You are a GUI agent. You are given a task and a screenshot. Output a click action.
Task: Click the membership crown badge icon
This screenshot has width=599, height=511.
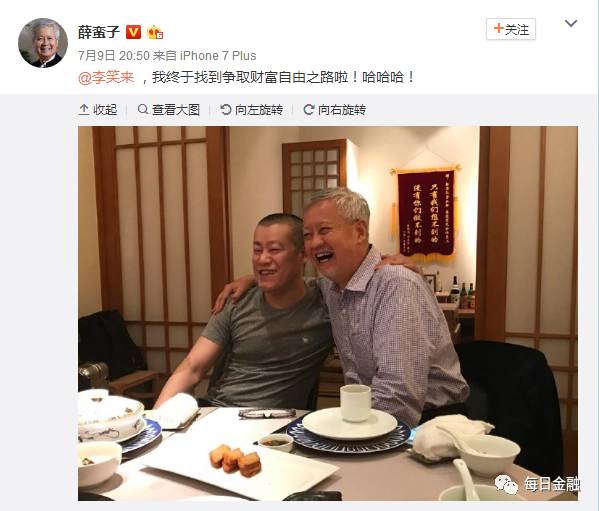tap(155, 32)
